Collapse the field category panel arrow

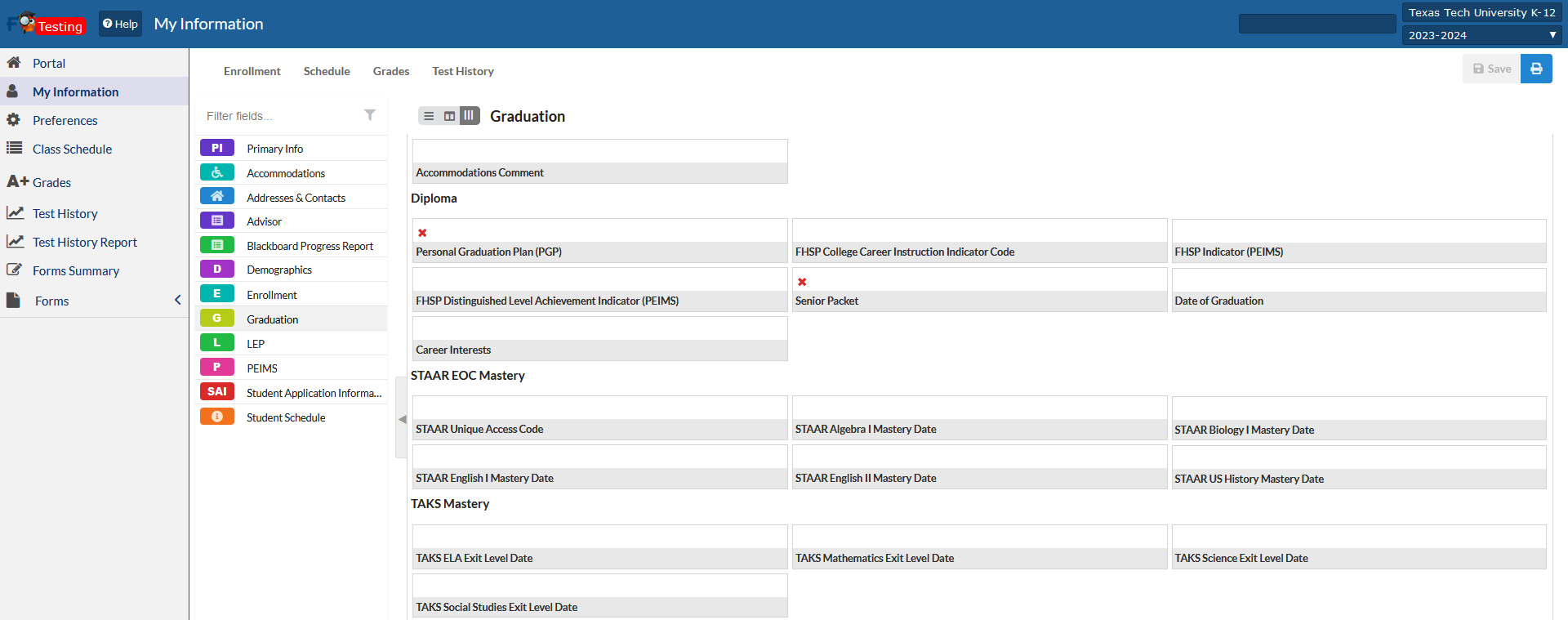tap(401, 419)
